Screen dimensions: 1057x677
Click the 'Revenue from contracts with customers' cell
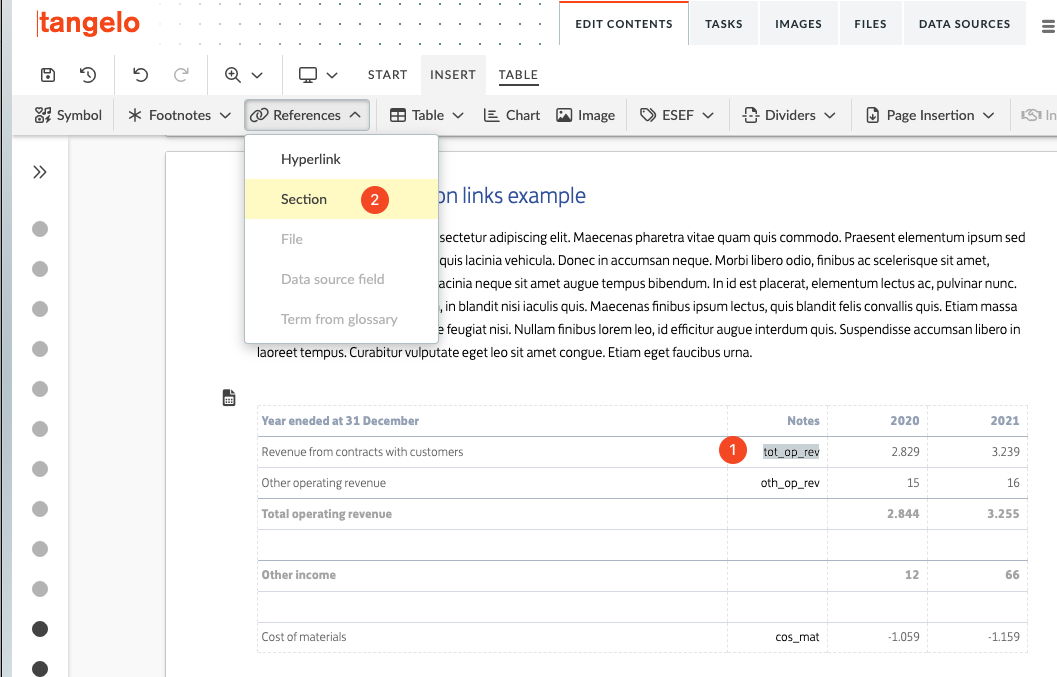pyautogui.click(x=492, y=452)
